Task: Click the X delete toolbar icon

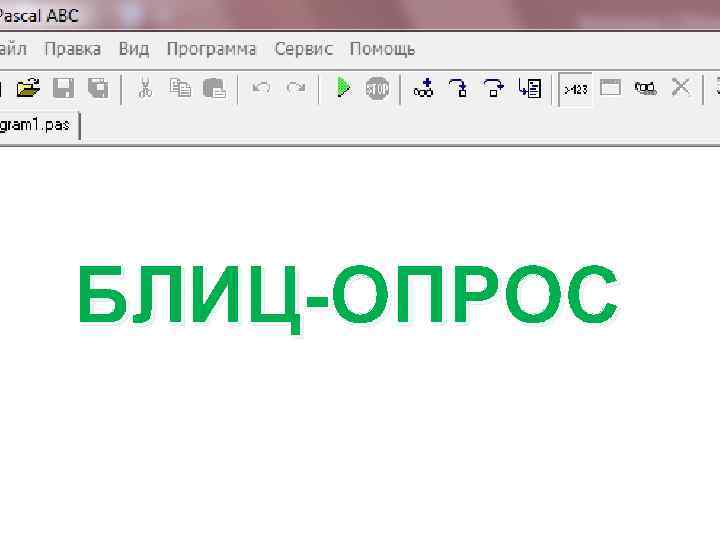Action: pos(681,87)
